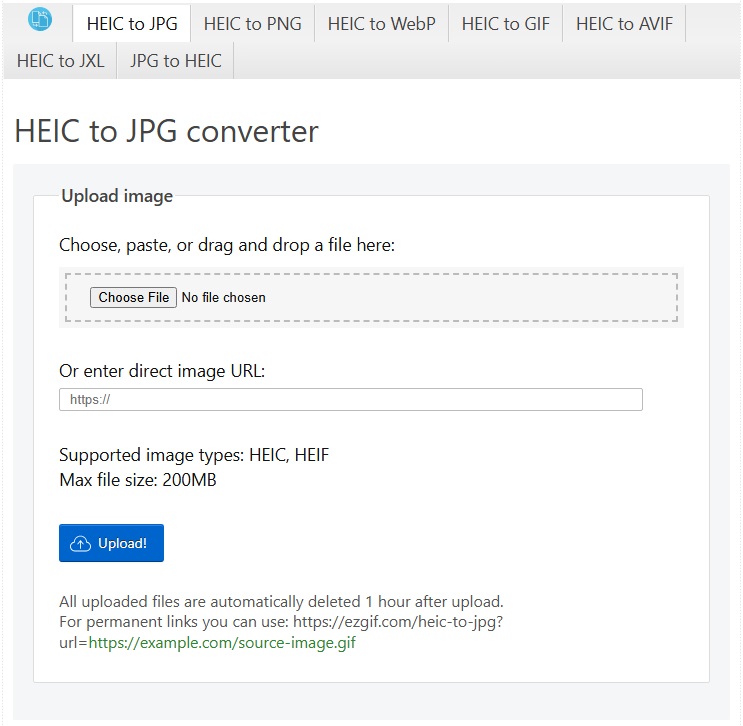Open the HEIC to PNG tab
743x726 pixels.
pyautogui.click(x=253, y=24)
